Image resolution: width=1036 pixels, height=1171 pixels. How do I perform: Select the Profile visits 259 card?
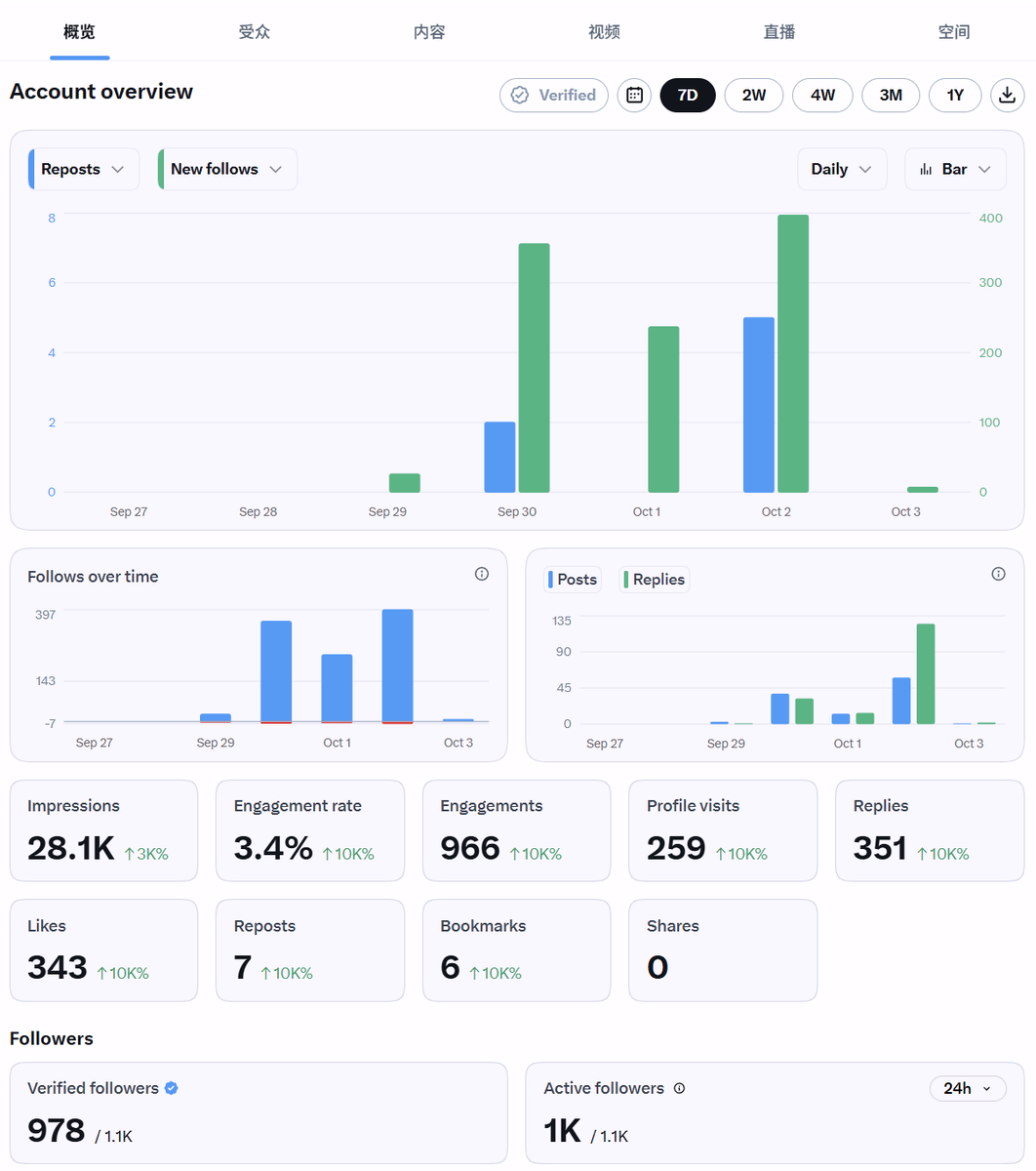(x=723, y=830)
